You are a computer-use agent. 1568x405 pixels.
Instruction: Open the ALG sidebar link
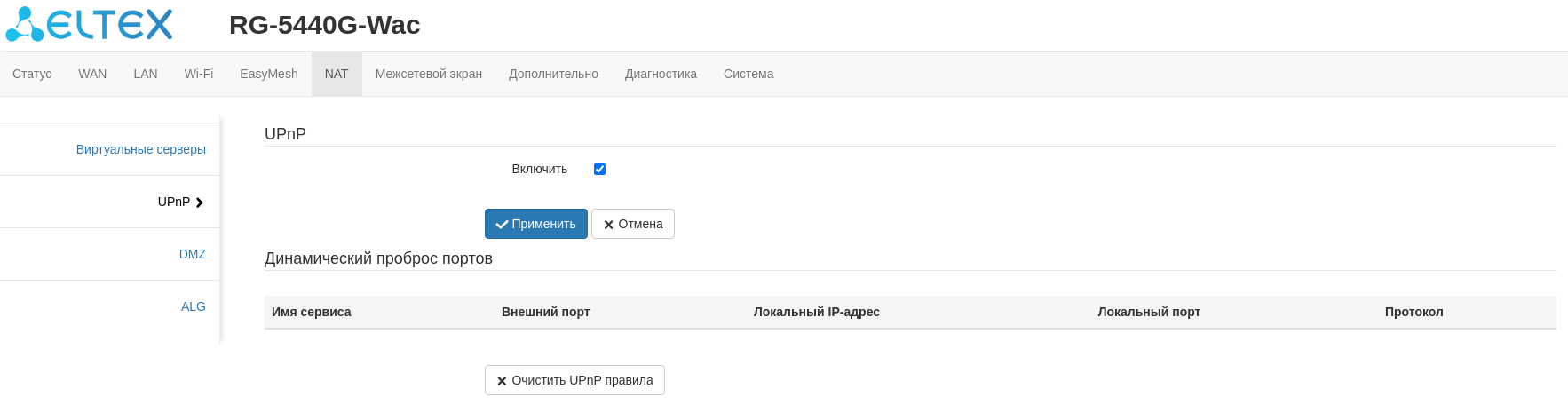[194, 306]
